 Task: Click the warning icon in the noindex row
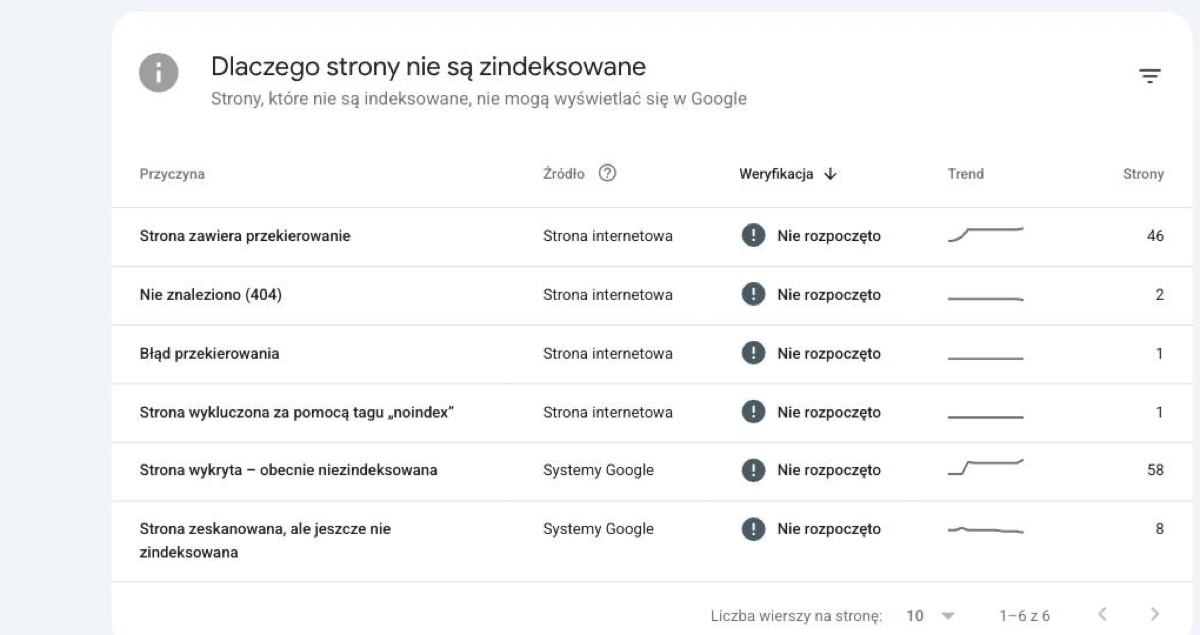coord(752,412)
